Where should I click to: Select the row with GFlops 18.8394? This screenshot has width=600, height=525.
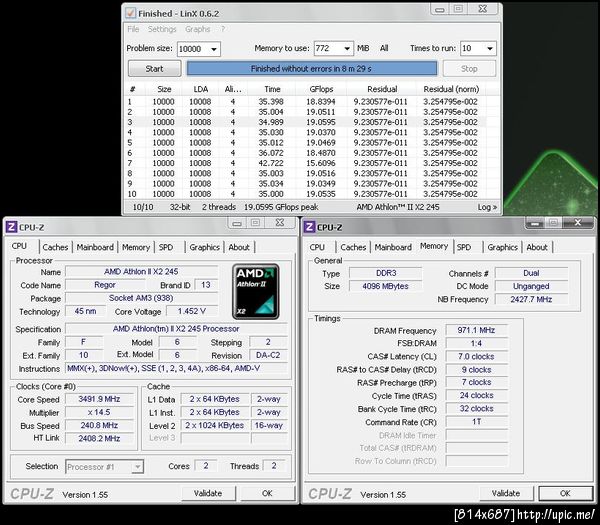306,102
